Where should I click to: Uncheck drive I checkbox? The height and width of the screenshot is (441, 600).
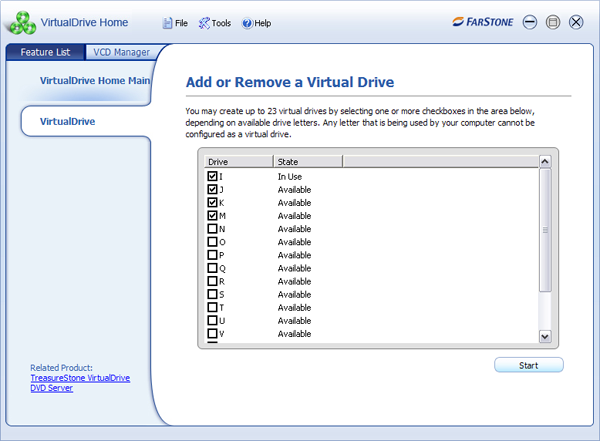point(212,176)
